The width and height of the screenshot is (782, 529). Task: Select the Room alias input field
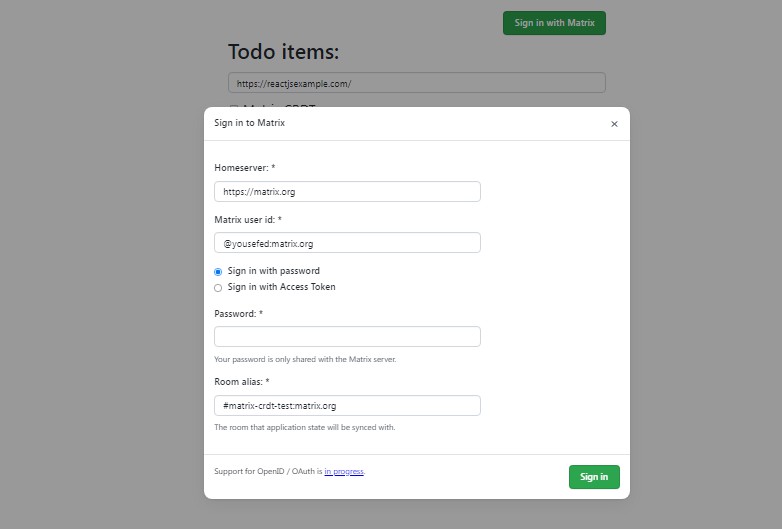tap(347, 405)
